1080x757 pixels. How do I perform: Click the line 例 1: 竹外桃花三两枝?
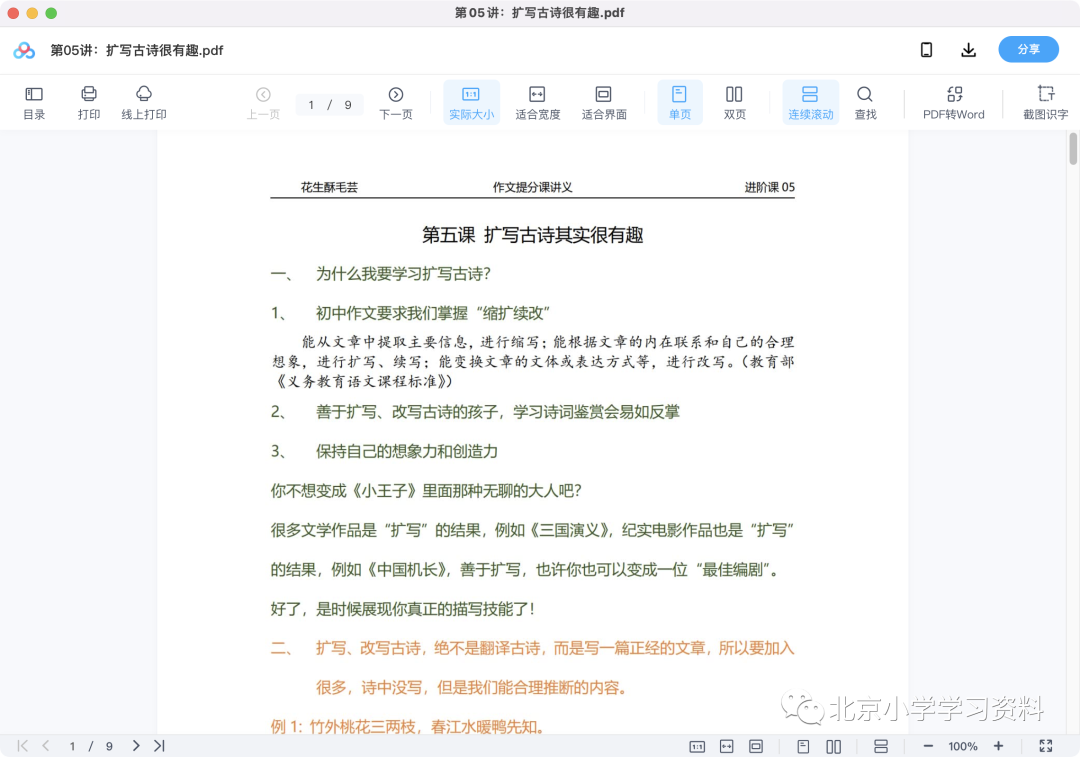(x=409, y=727)
